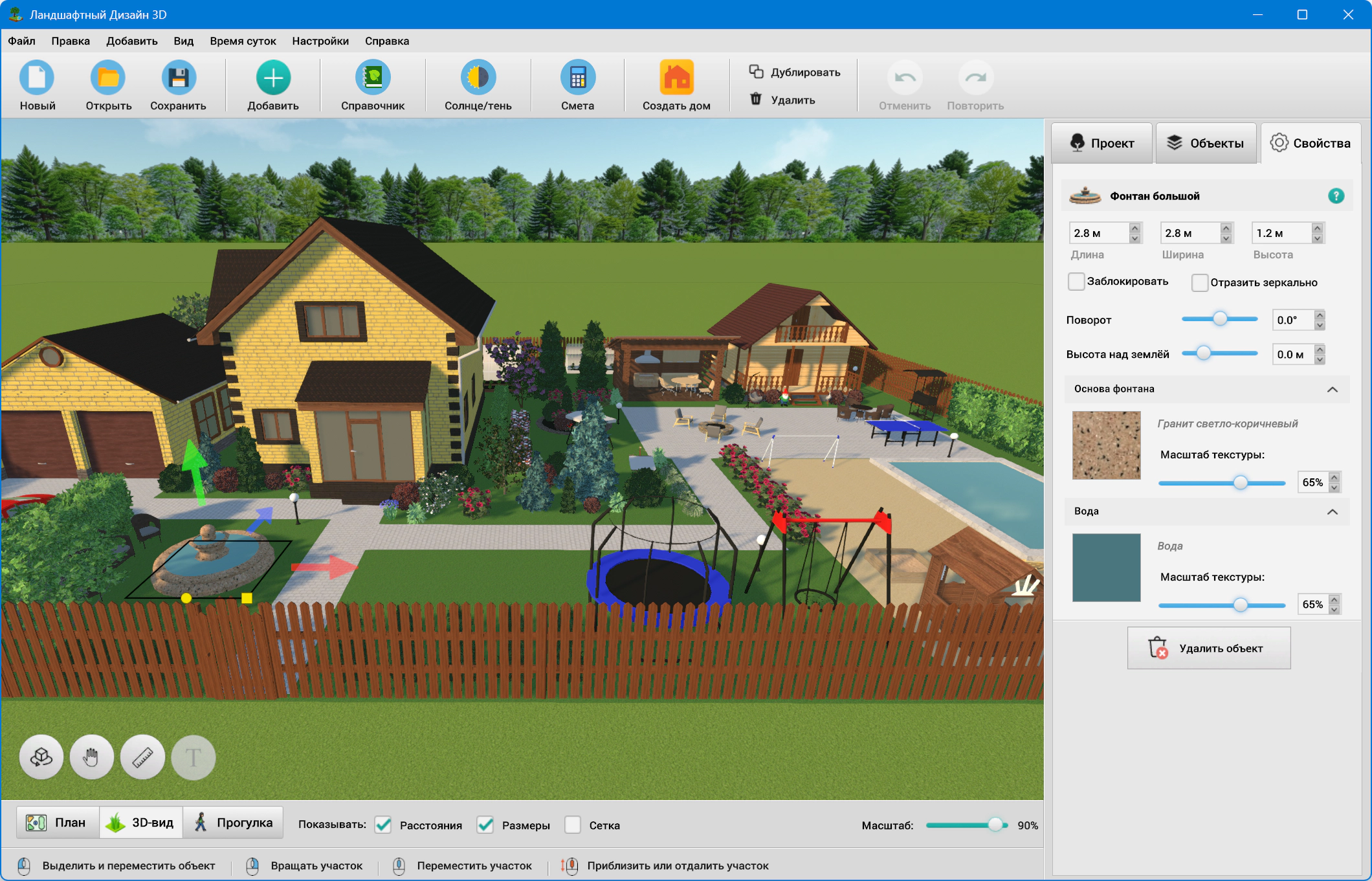This screenshot has height=881, width=1372.
Task: Save the project with Сохранить icon
Action: pyautogui.click(x=178, y=78)
